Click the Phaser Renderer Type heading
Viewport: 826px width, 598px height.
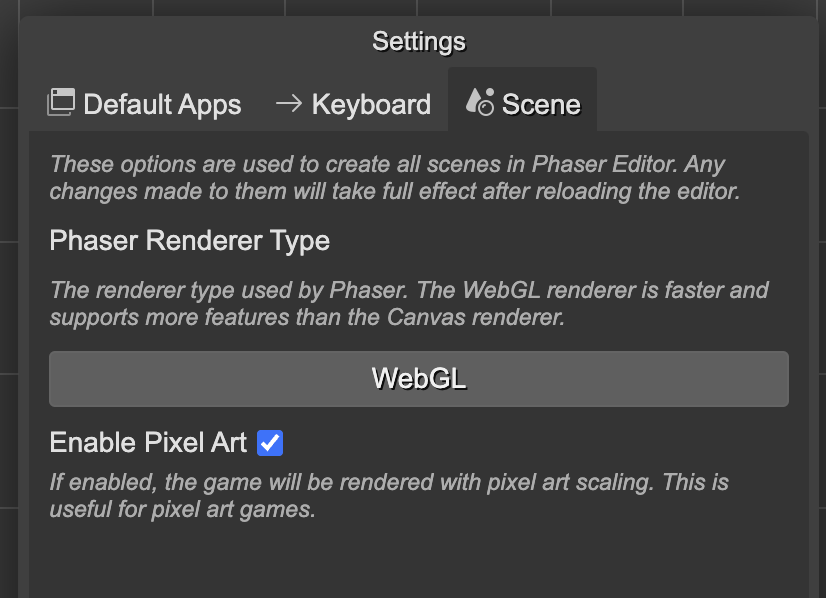pos(190,241)
